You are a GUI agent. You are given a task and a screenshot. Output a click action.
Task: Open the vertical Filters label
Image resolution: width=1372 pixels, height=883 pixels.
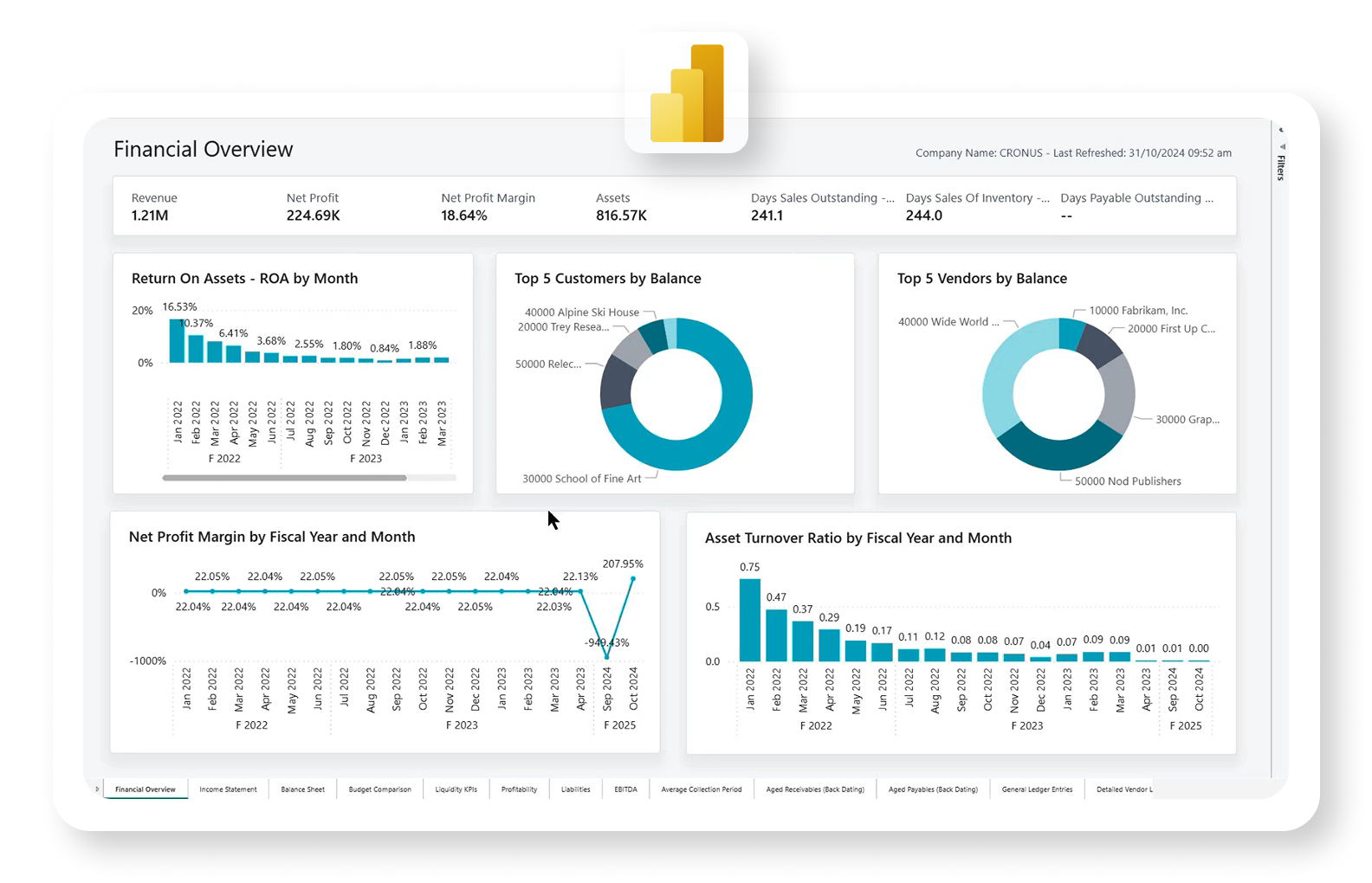click(1281, 167)
